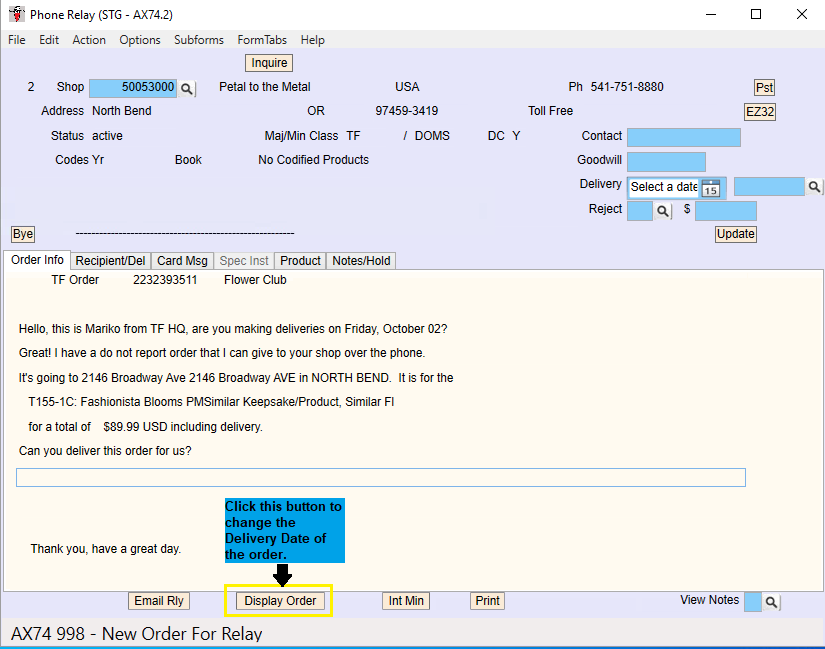Click the 'No Codified Products' text
Screen dimensions: 825x649
tap(313, 160)
